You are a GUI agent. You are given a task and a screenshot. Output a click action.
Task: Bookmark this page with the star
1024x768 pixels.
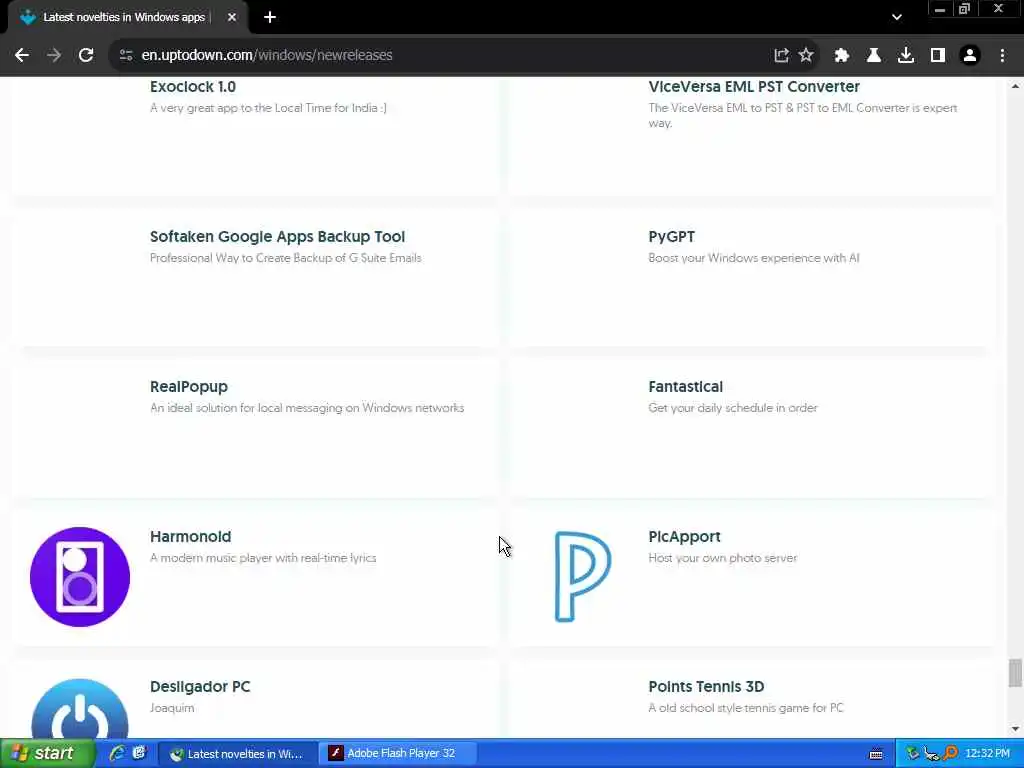pos(806,56)
